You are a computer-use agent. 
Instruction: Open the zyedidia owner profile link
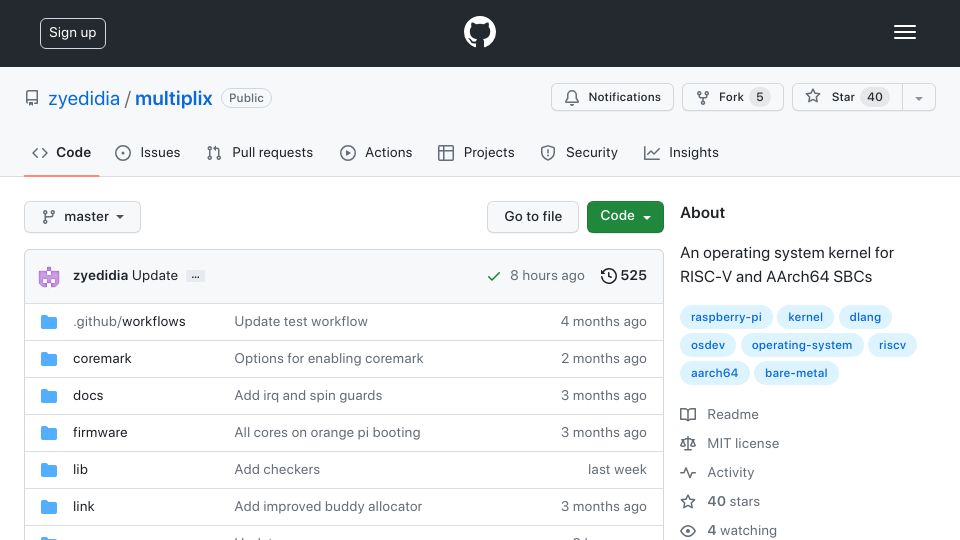tap(84, 99)
